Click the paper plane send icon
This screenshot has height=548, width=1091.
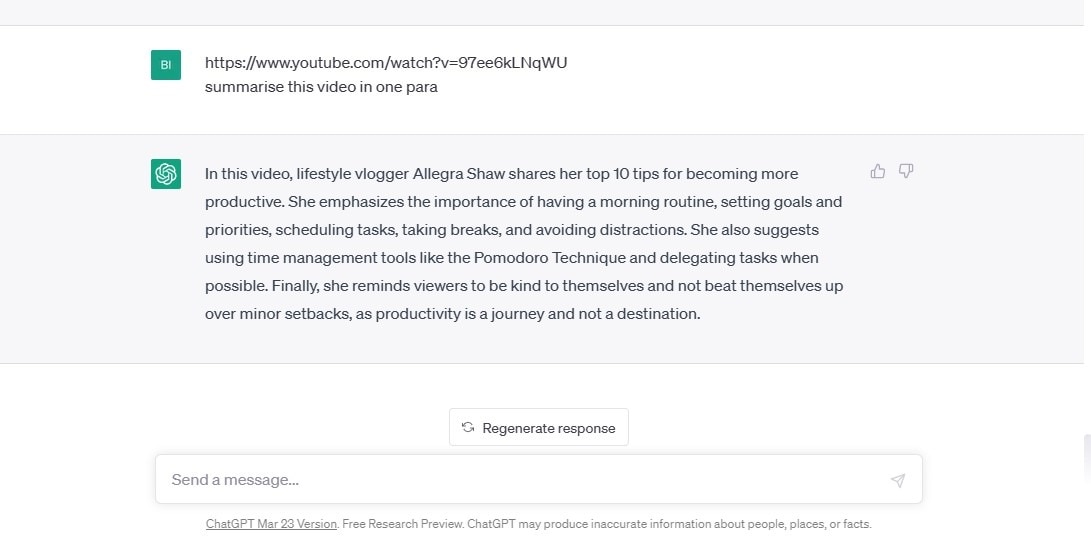[897, 480]
